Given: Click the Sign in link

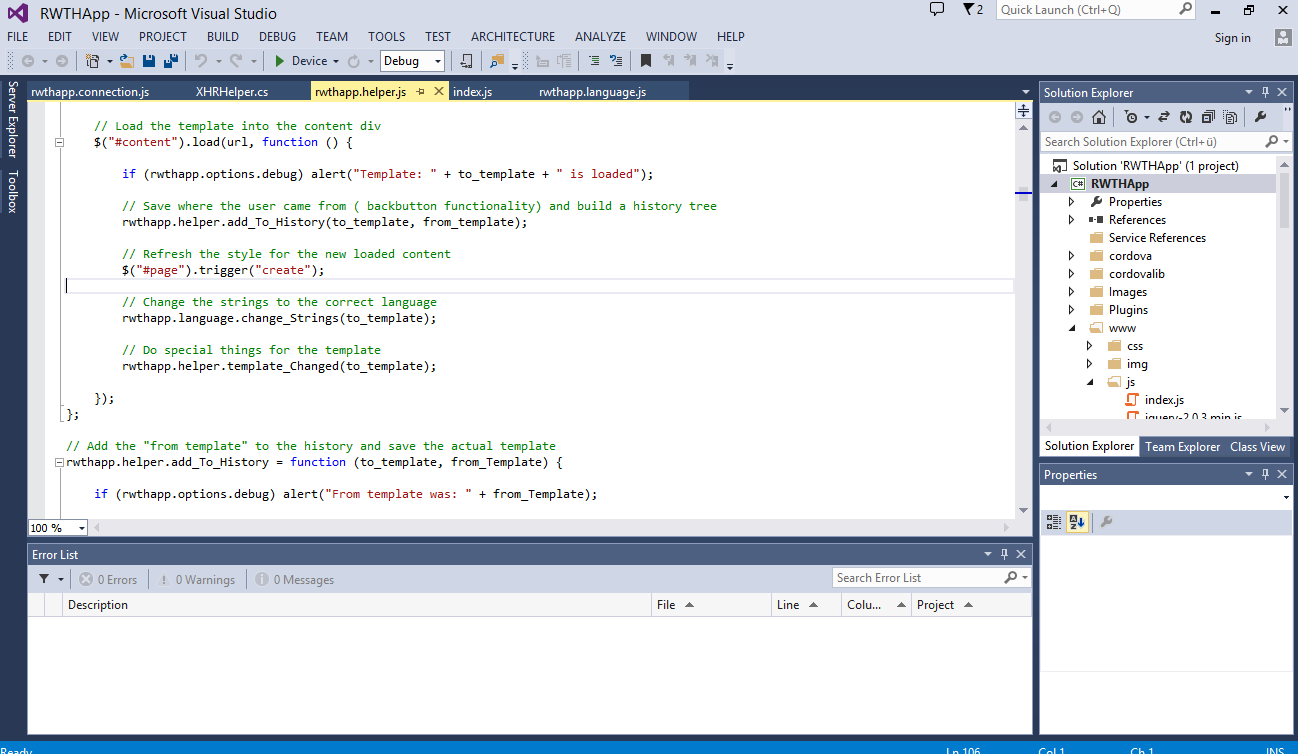Looking at the screenshot, I should [x=1232, y=38].
